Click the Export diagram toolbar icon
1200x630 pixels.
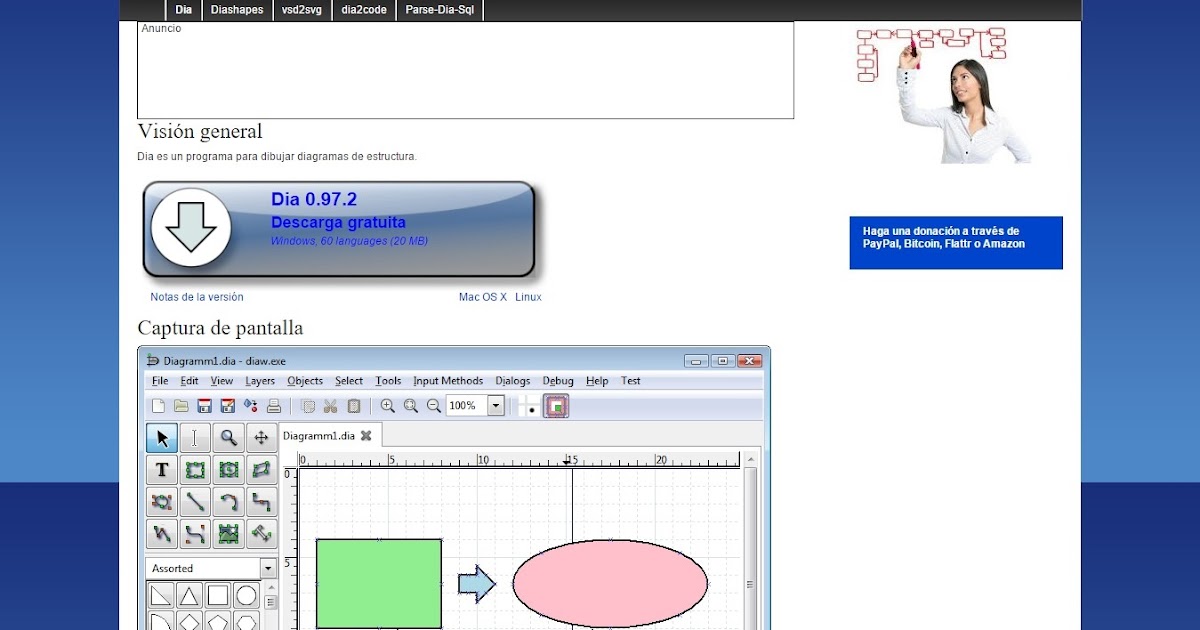(250, 406)
